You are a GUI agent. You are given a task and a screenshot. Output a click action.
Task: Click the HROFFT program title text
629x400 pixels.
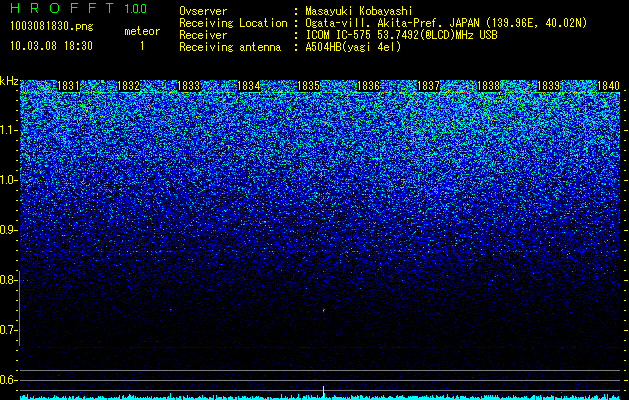point(62,8)
